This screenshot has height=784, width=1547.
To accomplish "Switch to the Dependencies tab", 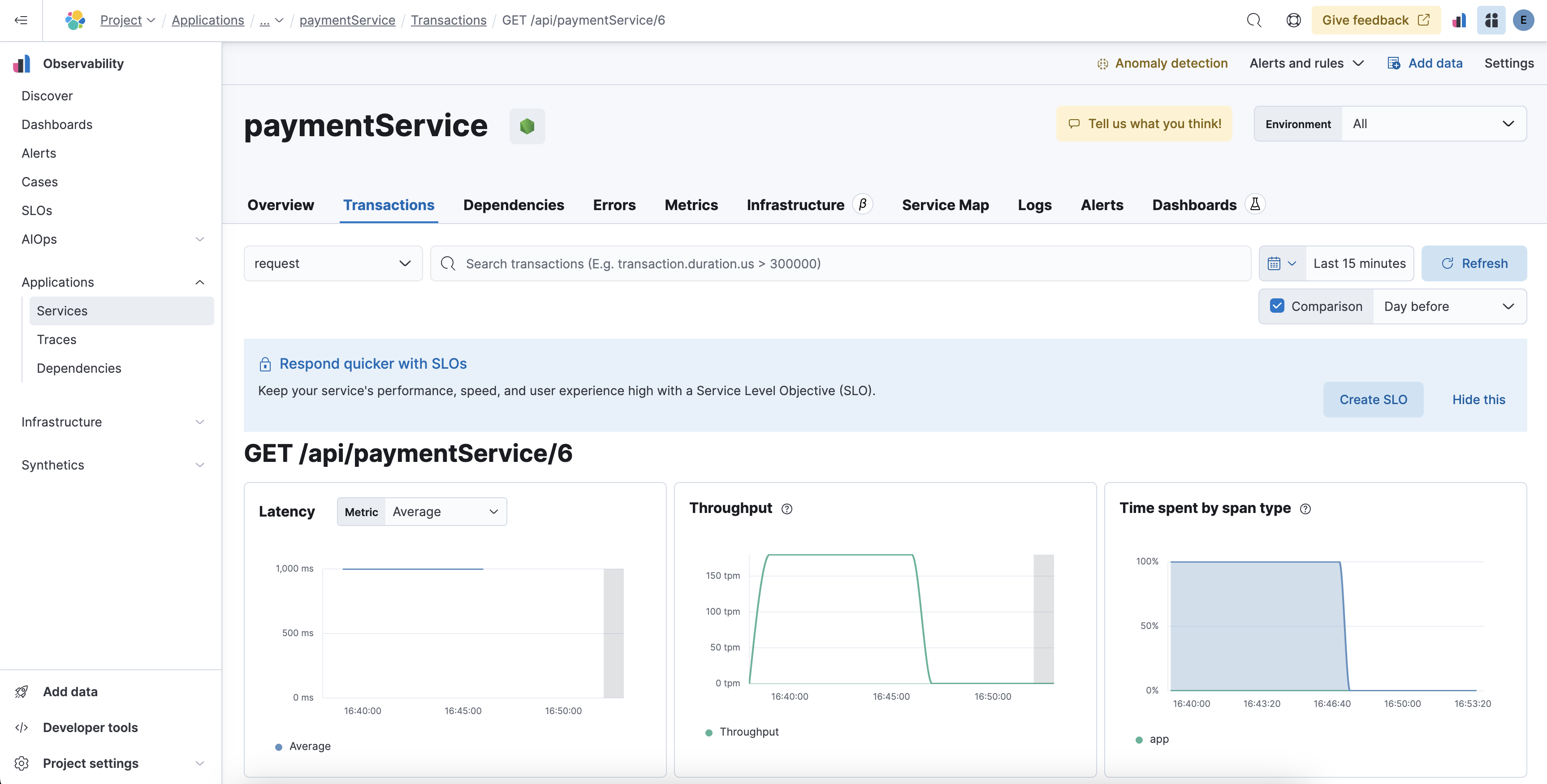I will [x=514, y=205].
